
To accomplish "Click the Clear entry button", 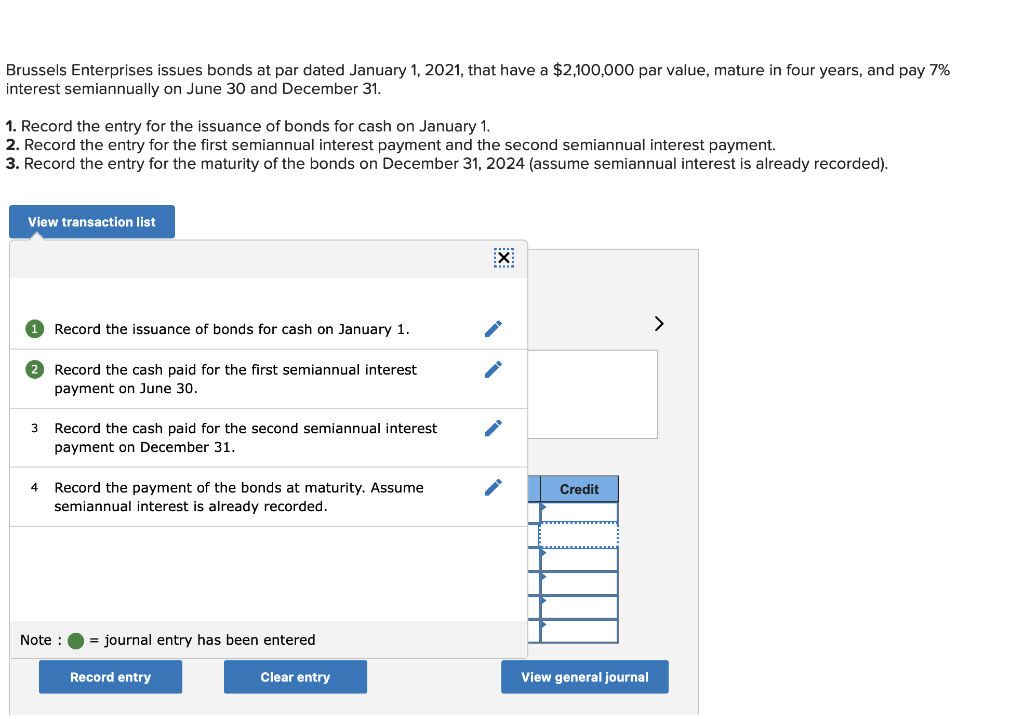I will [x=295, y=677].
